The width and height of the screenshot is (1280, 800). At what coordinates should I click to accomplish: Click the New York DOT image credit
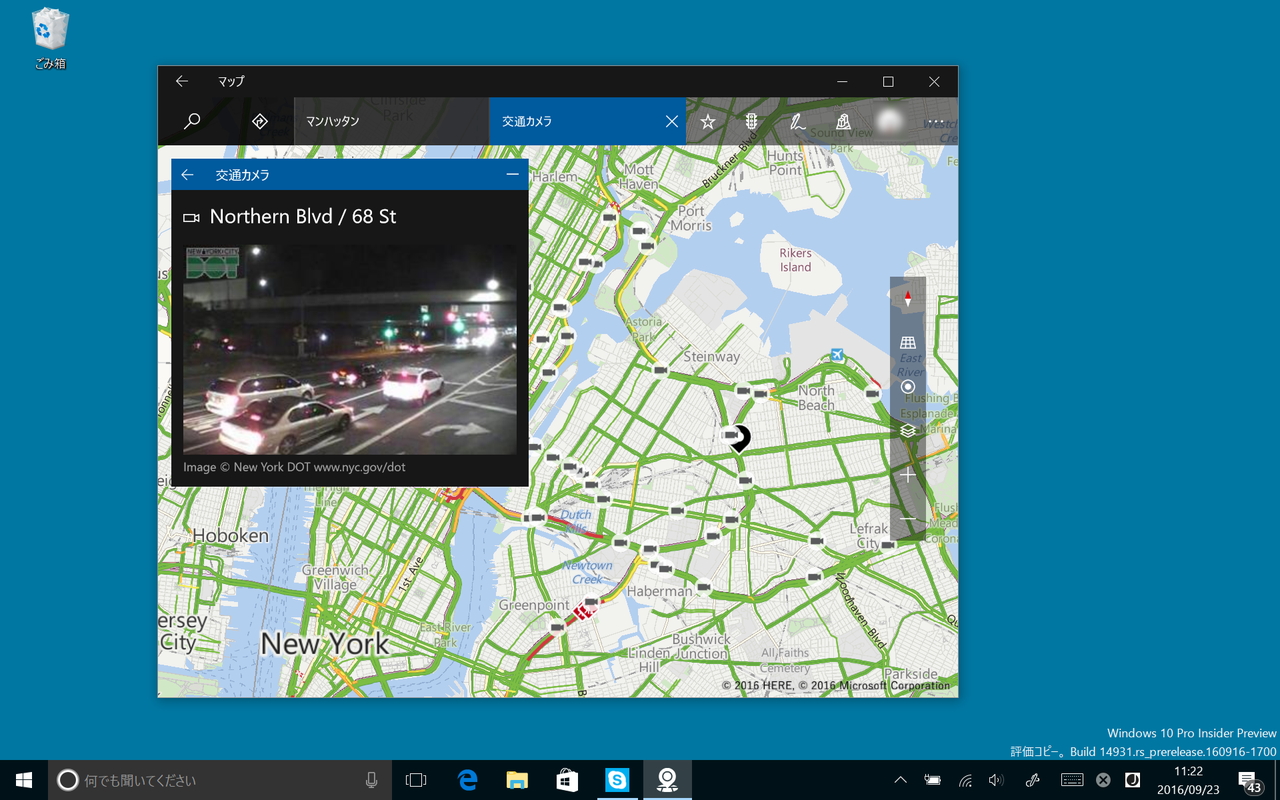(295, 467)
